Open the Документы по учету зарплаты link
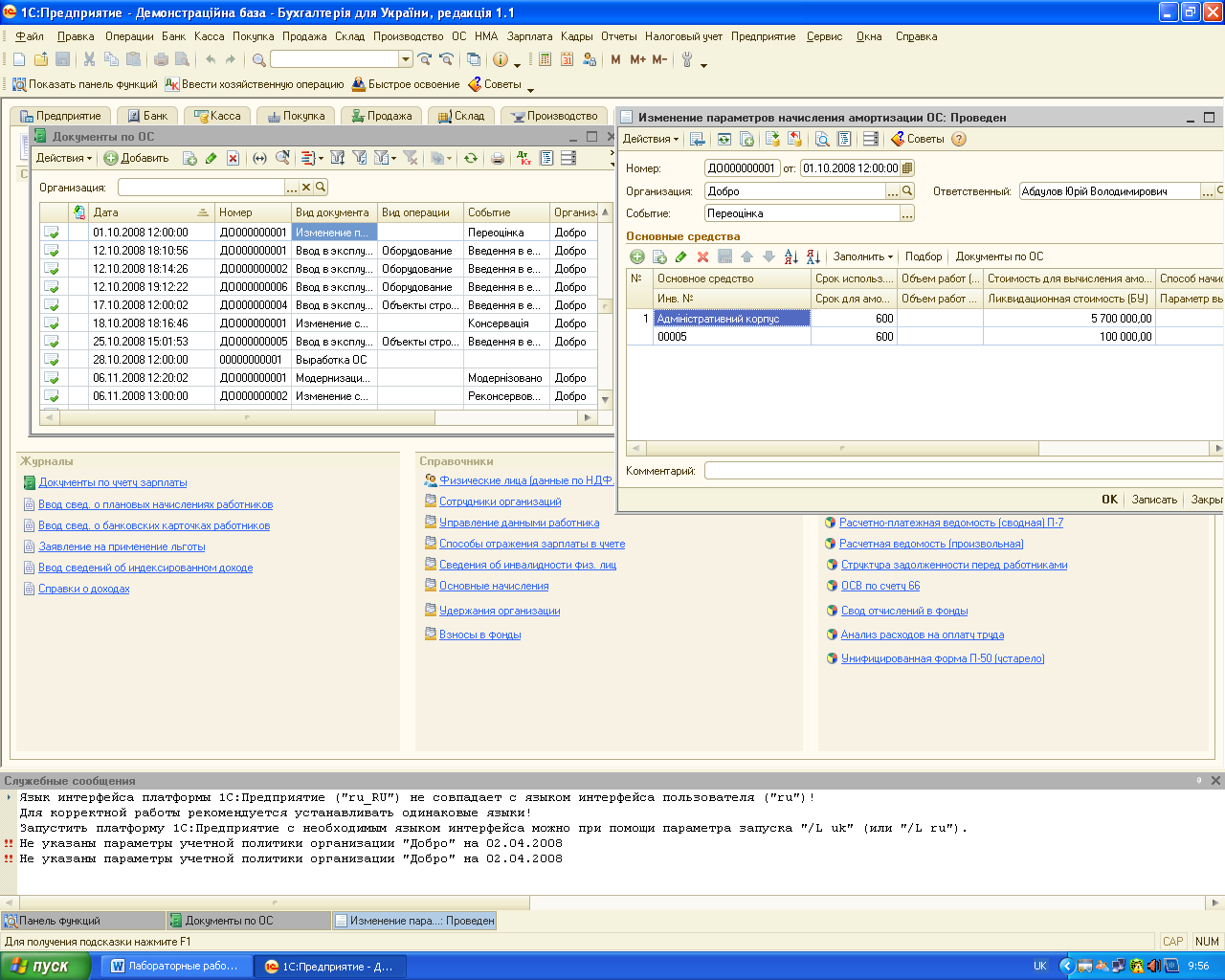Viewport: 1225px width, 980px height. (113, 482)
